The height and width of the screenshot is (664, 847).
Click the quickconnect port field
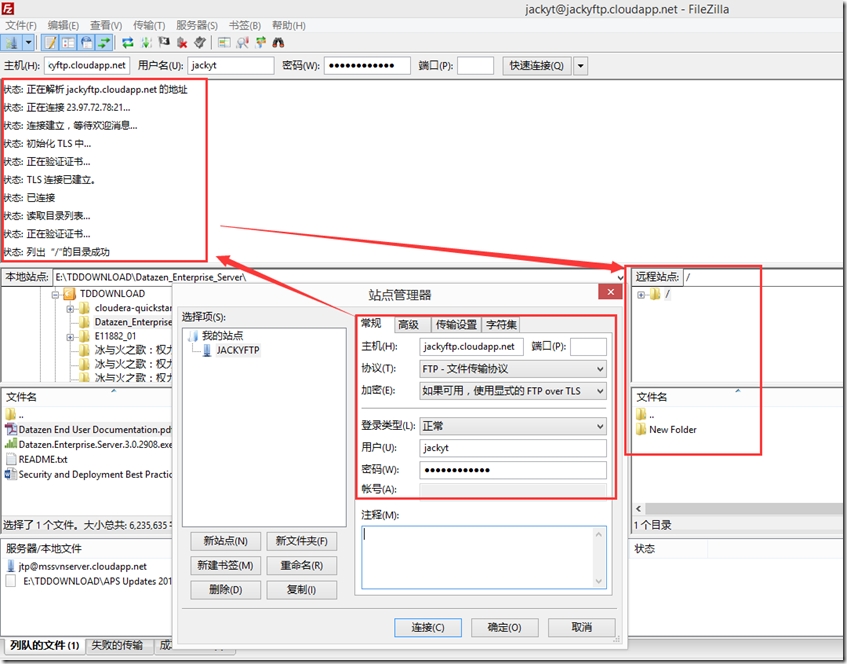pos(475,65)
